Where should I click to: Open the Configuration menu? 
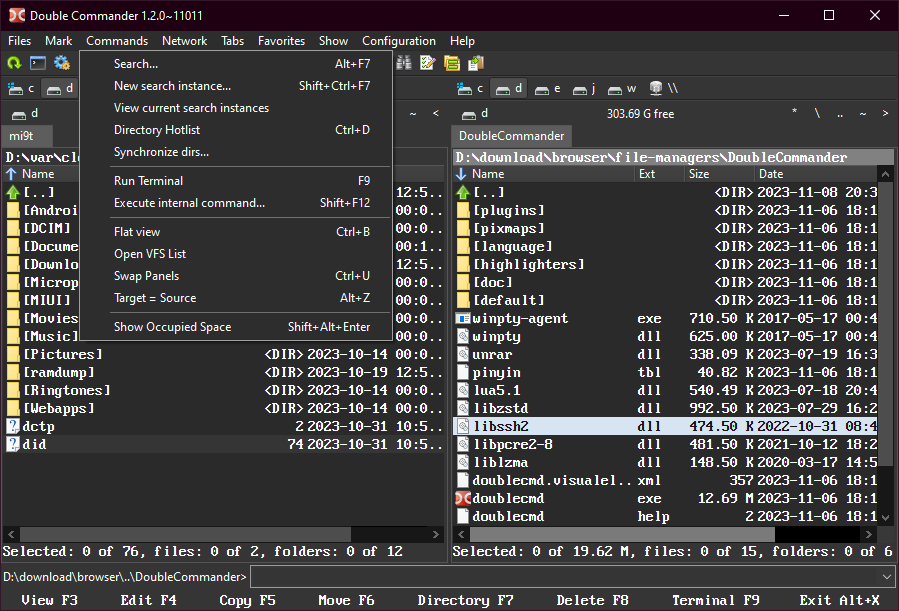[398, 41]
